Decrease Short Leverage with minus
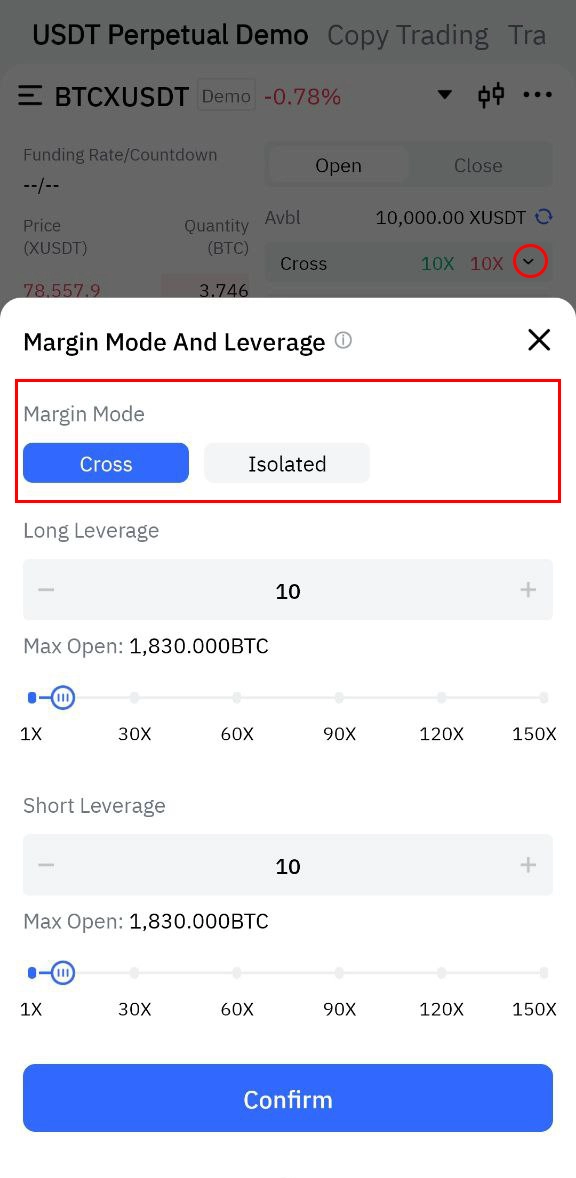576x1178 pixels. pos(47,865)
